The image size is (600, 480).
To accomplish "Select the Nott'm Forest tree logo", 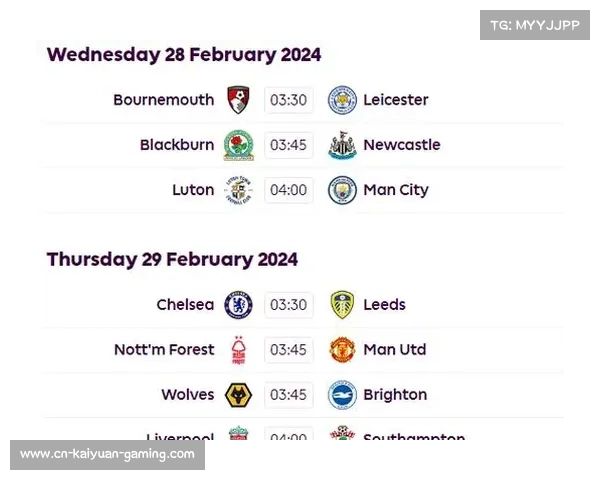I will click(239, 350).
